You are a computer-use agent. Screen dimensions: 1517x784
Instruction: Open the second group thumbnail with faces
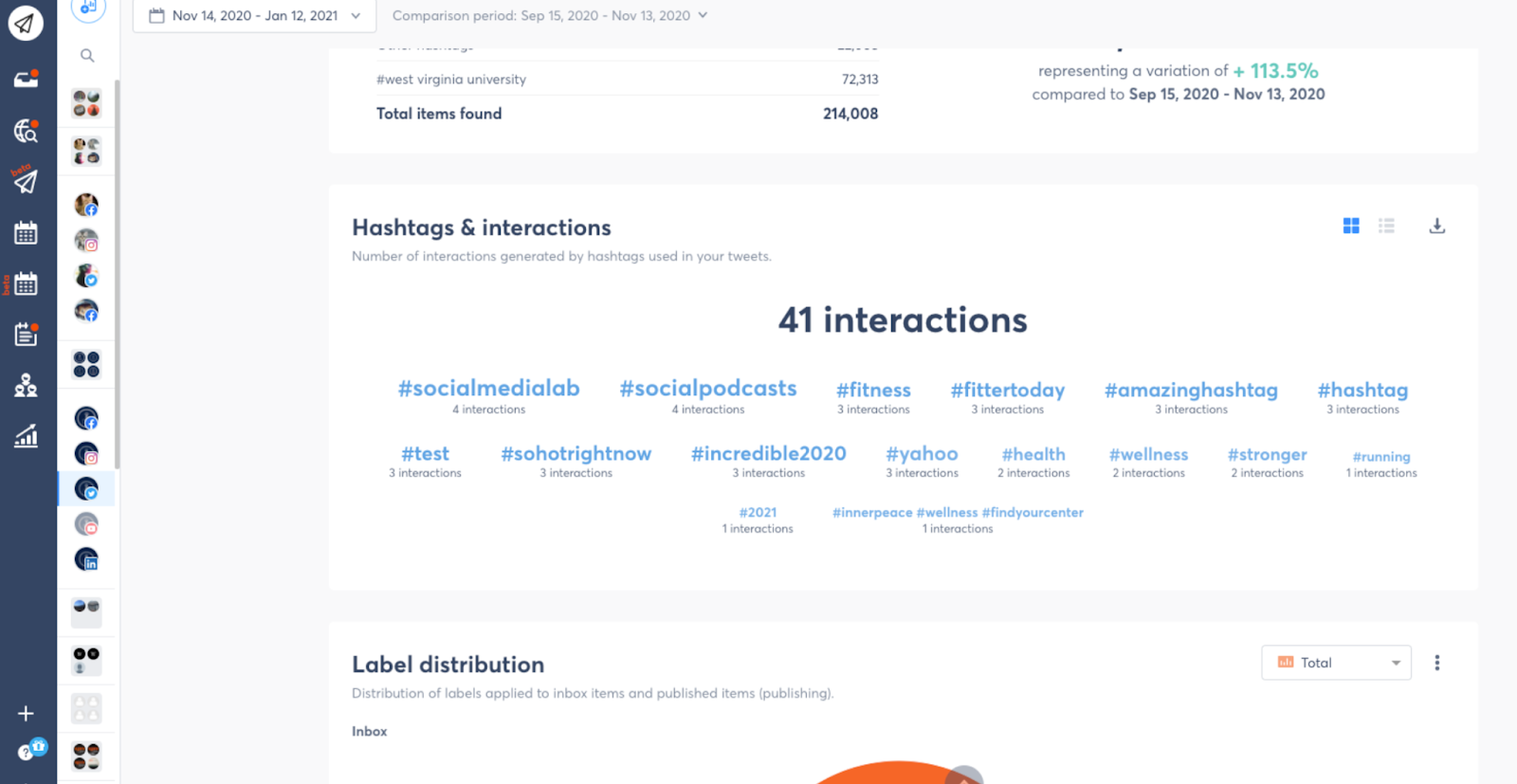[86, 151]
